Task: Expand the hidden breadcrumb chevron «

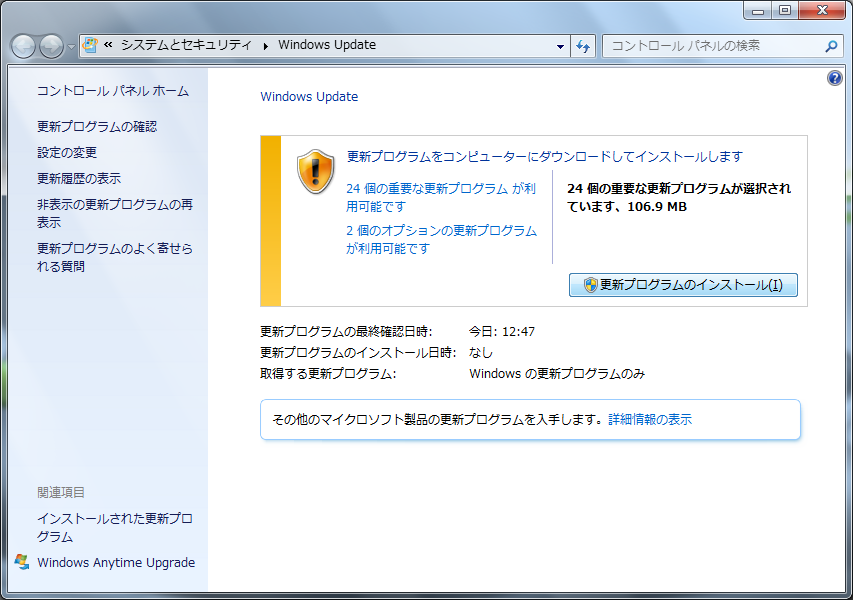Action: 108,45
